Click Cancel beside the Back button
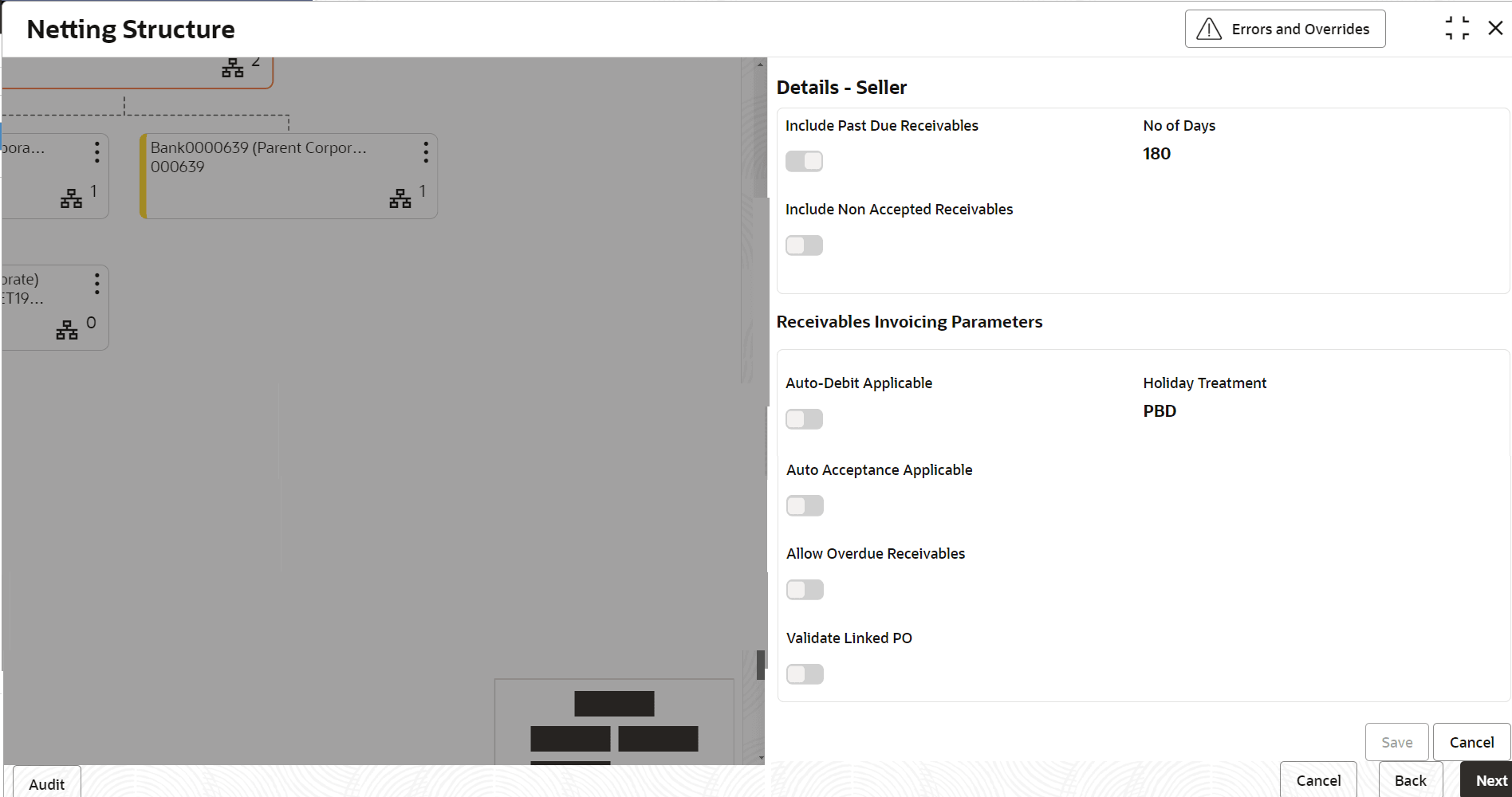Viewport: 1512px width, 797px height. pos(1318,780)
